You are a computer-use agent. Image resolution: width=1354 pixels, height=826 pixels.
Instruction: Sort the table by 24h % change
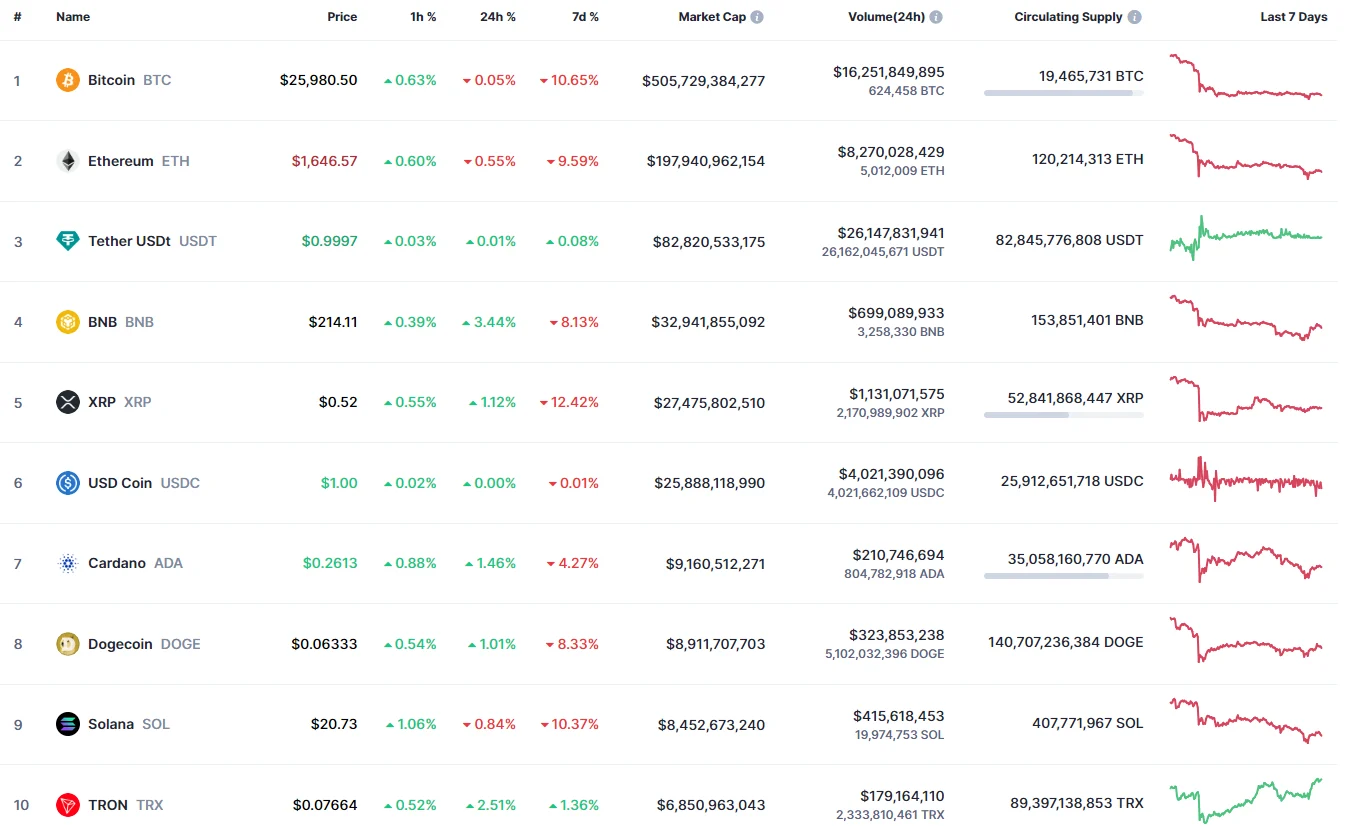coord(498,17)
